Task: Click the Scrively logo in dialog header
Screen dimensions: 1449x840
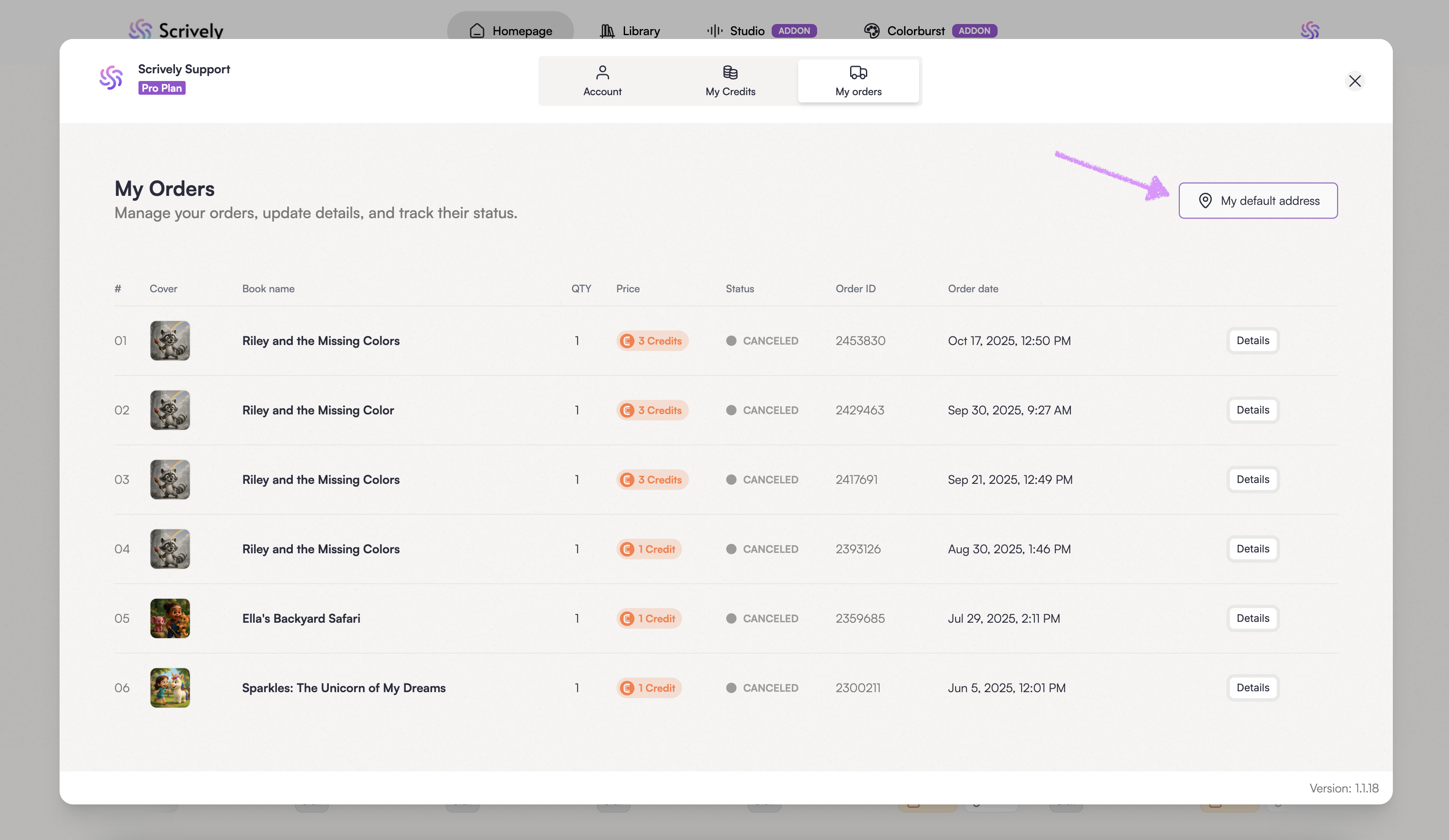Action: [x=111, y=78]
